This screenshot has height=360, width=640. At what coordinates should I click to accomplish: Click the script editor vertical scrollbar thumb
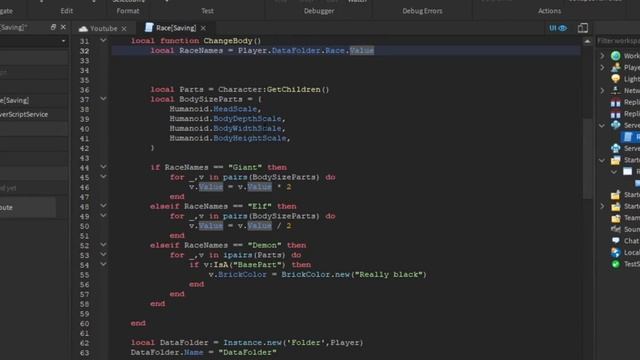click(587, 158)
